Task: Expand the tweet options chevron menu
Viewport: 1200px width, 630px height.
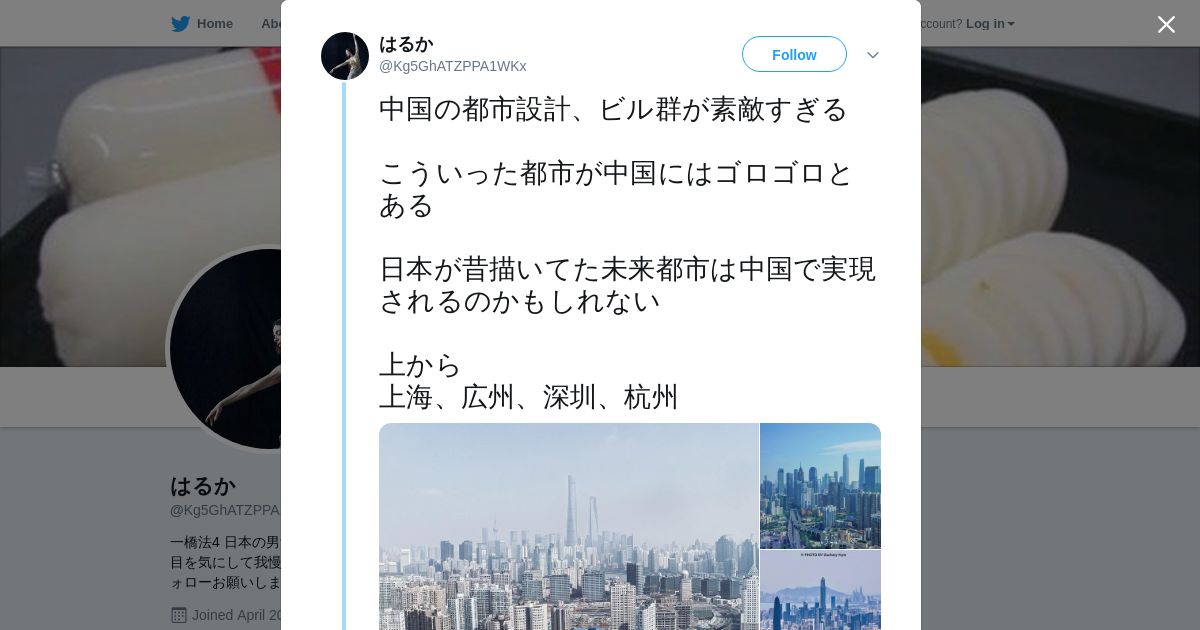Action: coord(873,55)
